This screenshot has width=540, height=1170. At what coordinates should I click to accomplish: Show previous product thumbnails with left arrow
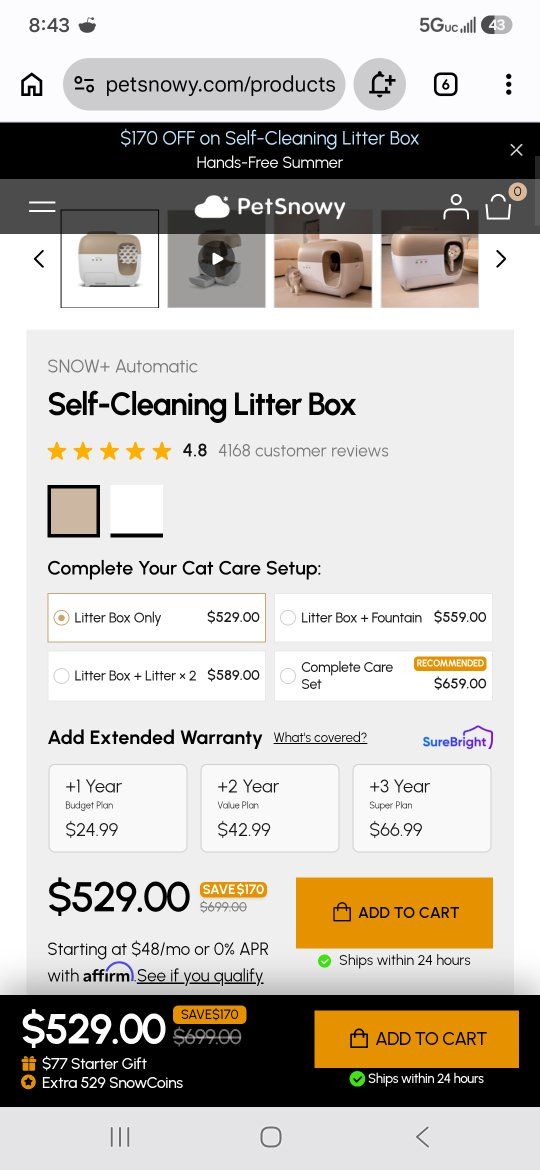[40, 259]
